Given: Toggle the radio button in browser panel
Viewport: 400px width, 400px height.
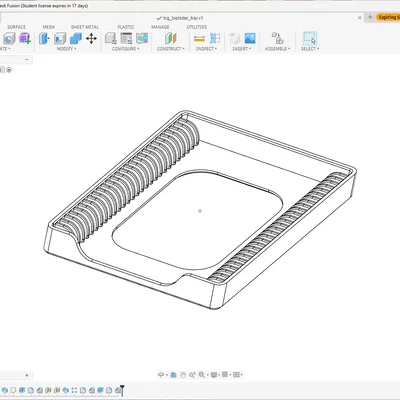Looking at the screenshot, I should 9,70.
